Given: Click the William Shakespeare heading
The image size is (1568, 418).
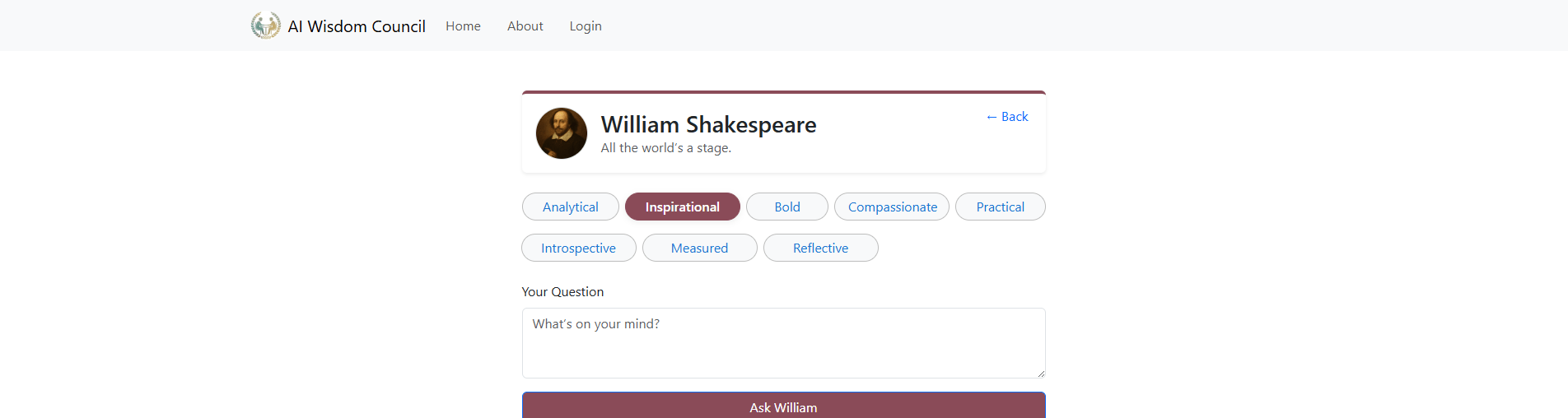Looking at the screenshot, I should (708, 124).
